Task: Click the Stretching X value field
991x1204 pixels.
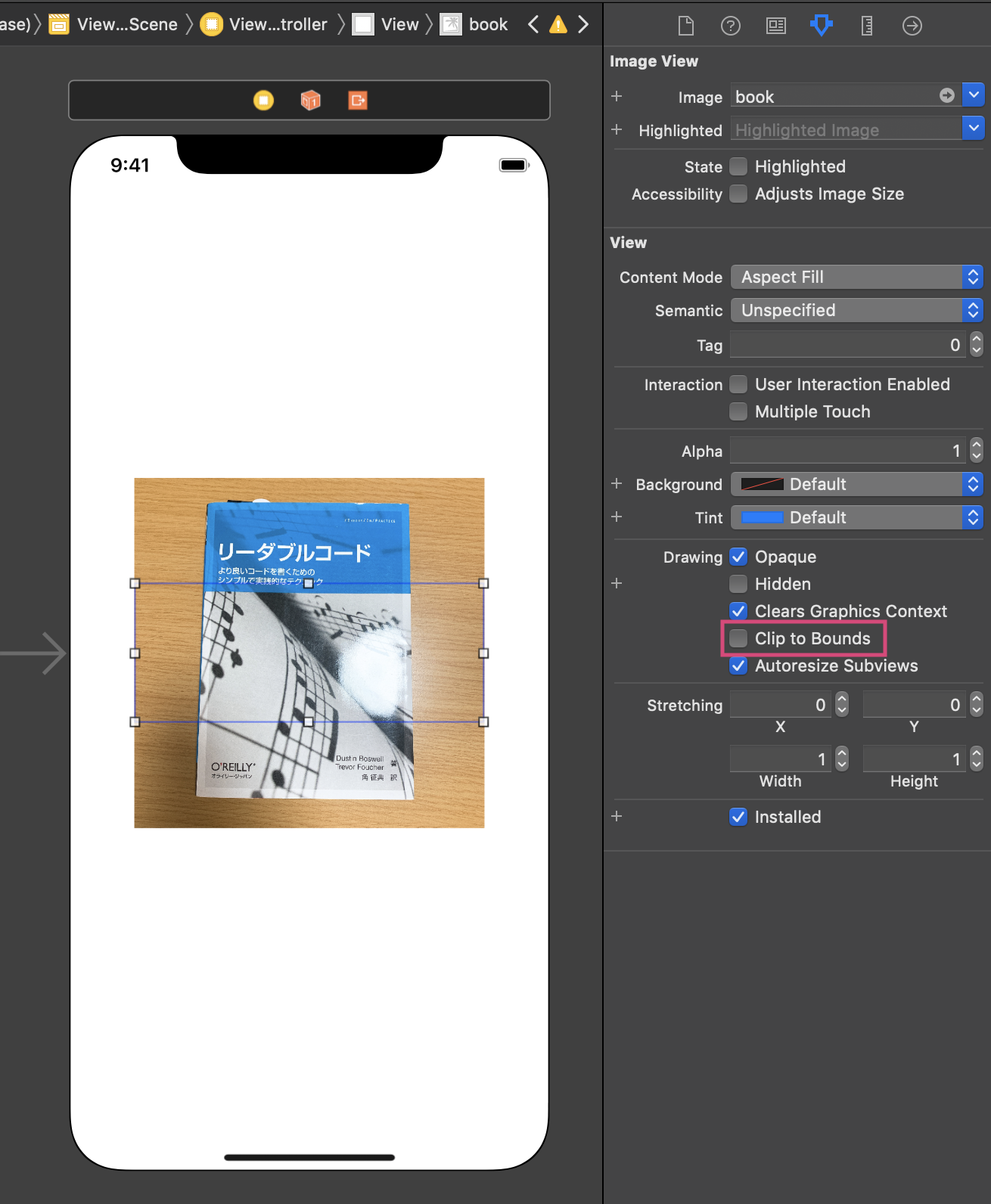Action: (x=780, y=705)
